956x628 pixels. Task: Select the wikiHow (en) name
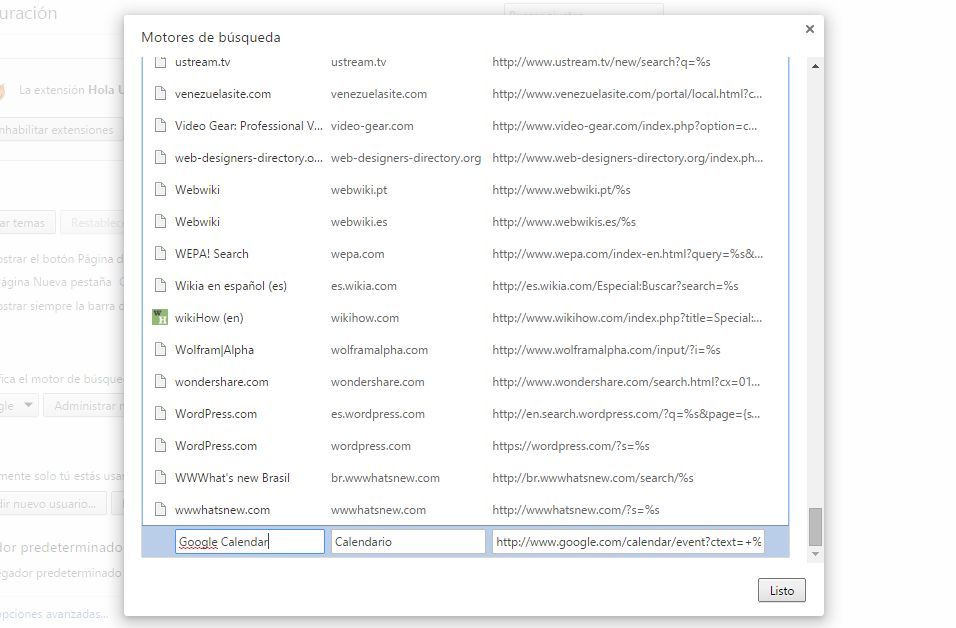pyautogui.click(x=209, y=318)
